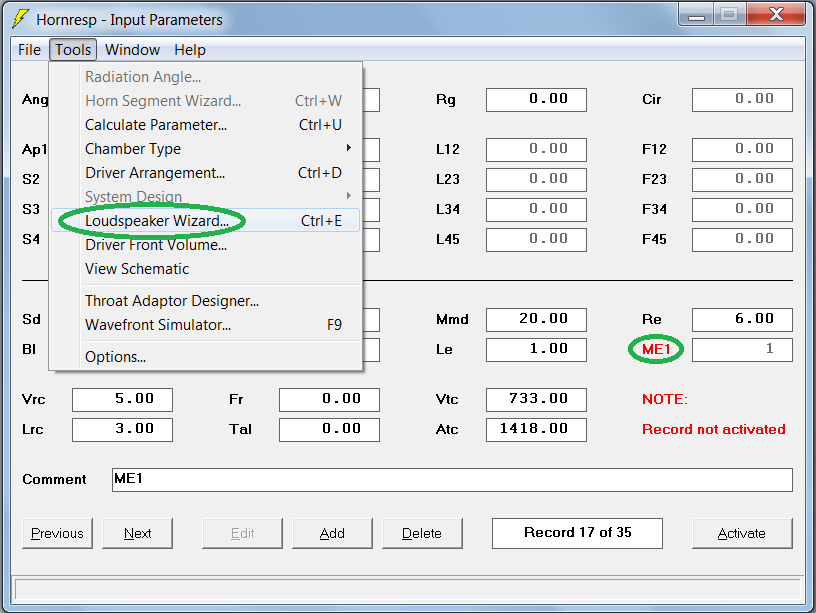Click the Previous record button
This screenshot has height=613, width=816.
(57, 533)
